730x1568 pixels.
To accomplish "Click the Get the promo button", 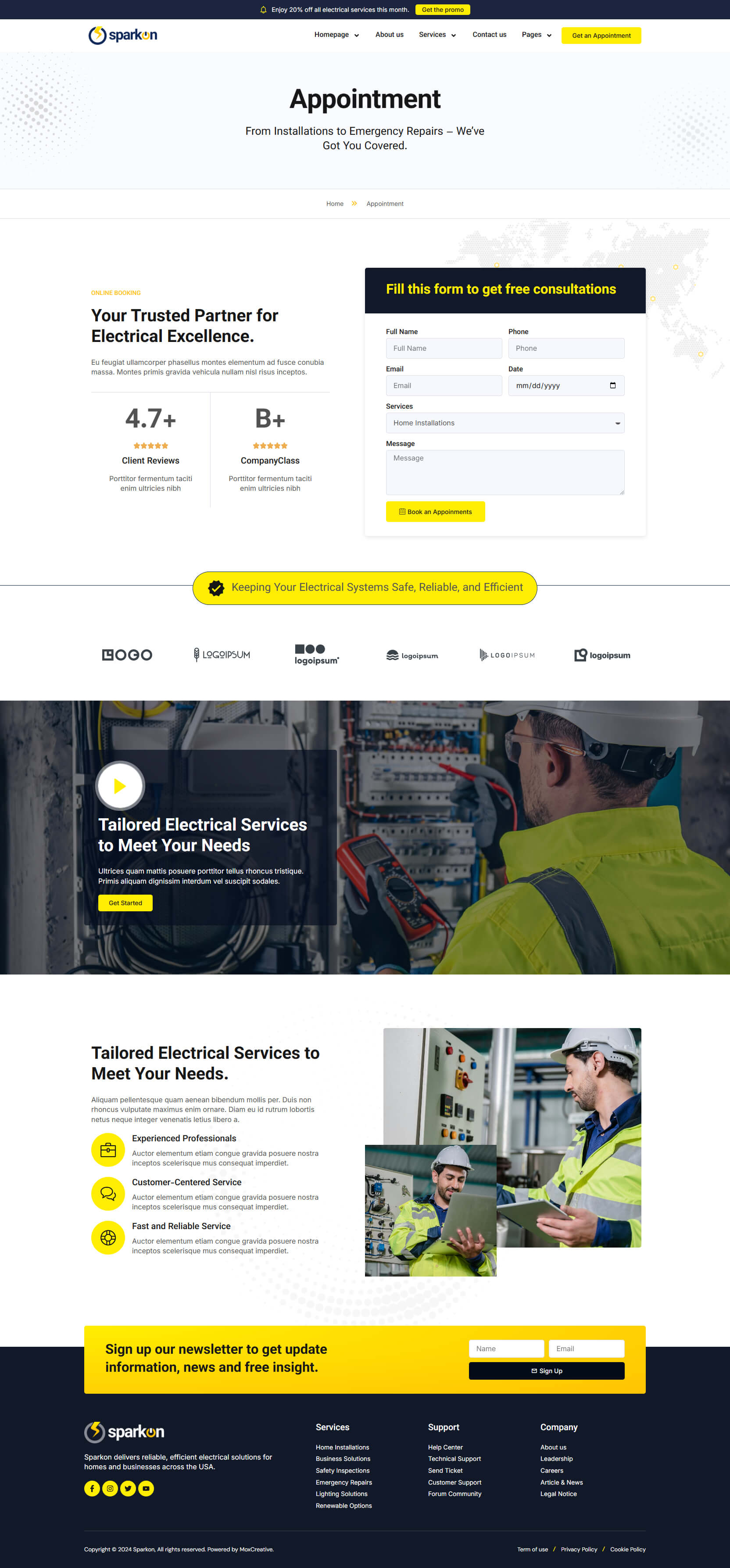I will pyautogui.click(x=442, y=9).
